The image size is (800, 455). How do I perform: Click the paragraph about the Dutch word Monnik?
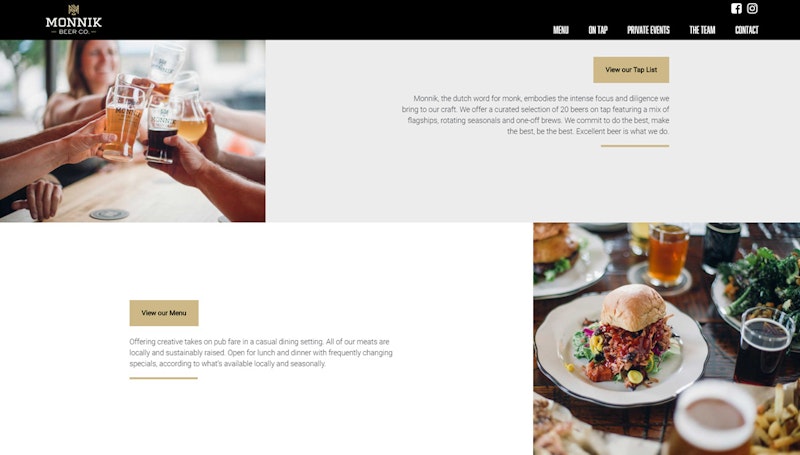(535, 115)
